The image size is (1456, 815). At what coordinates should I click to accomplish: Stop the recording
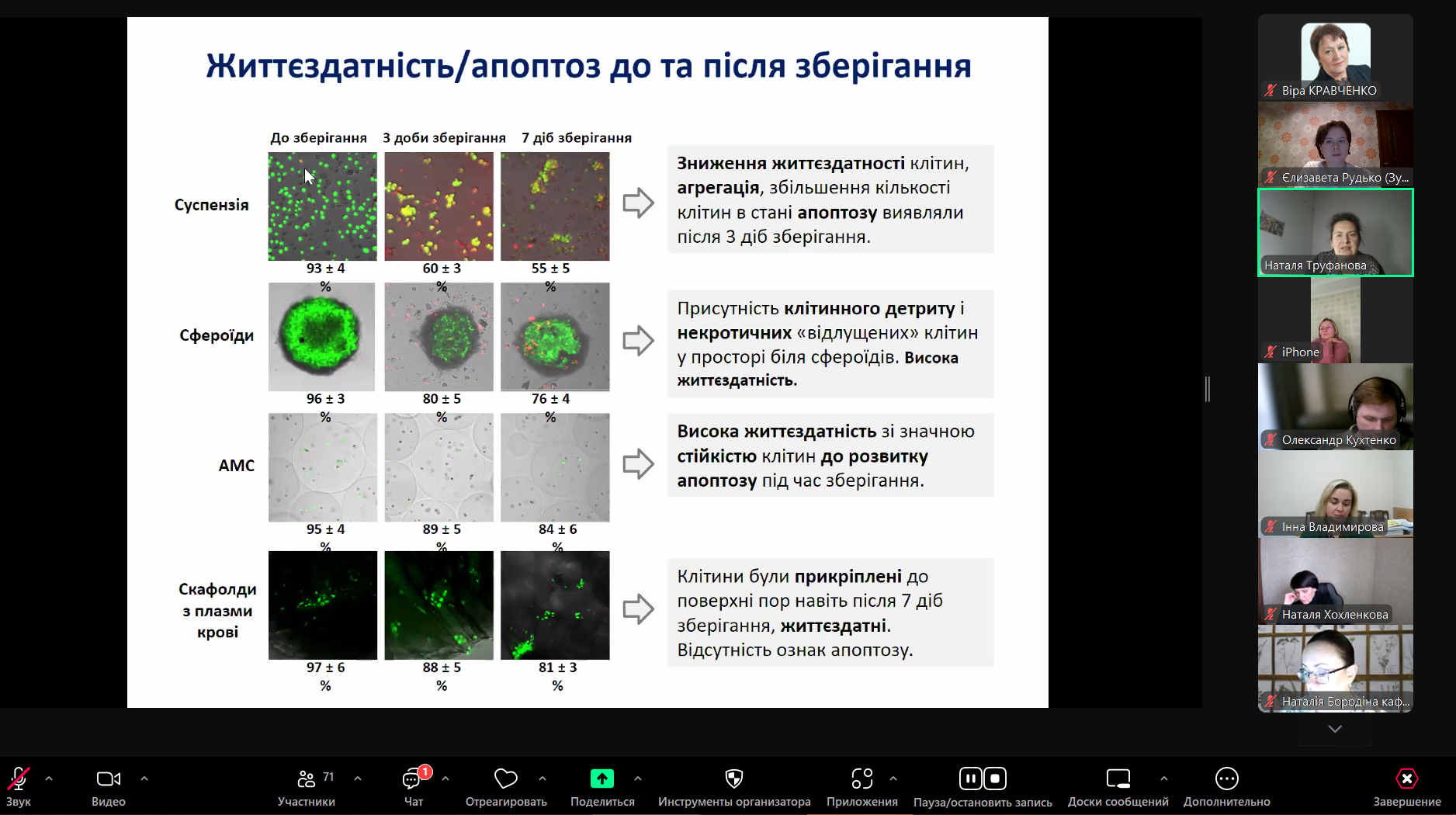coord(996,779)
